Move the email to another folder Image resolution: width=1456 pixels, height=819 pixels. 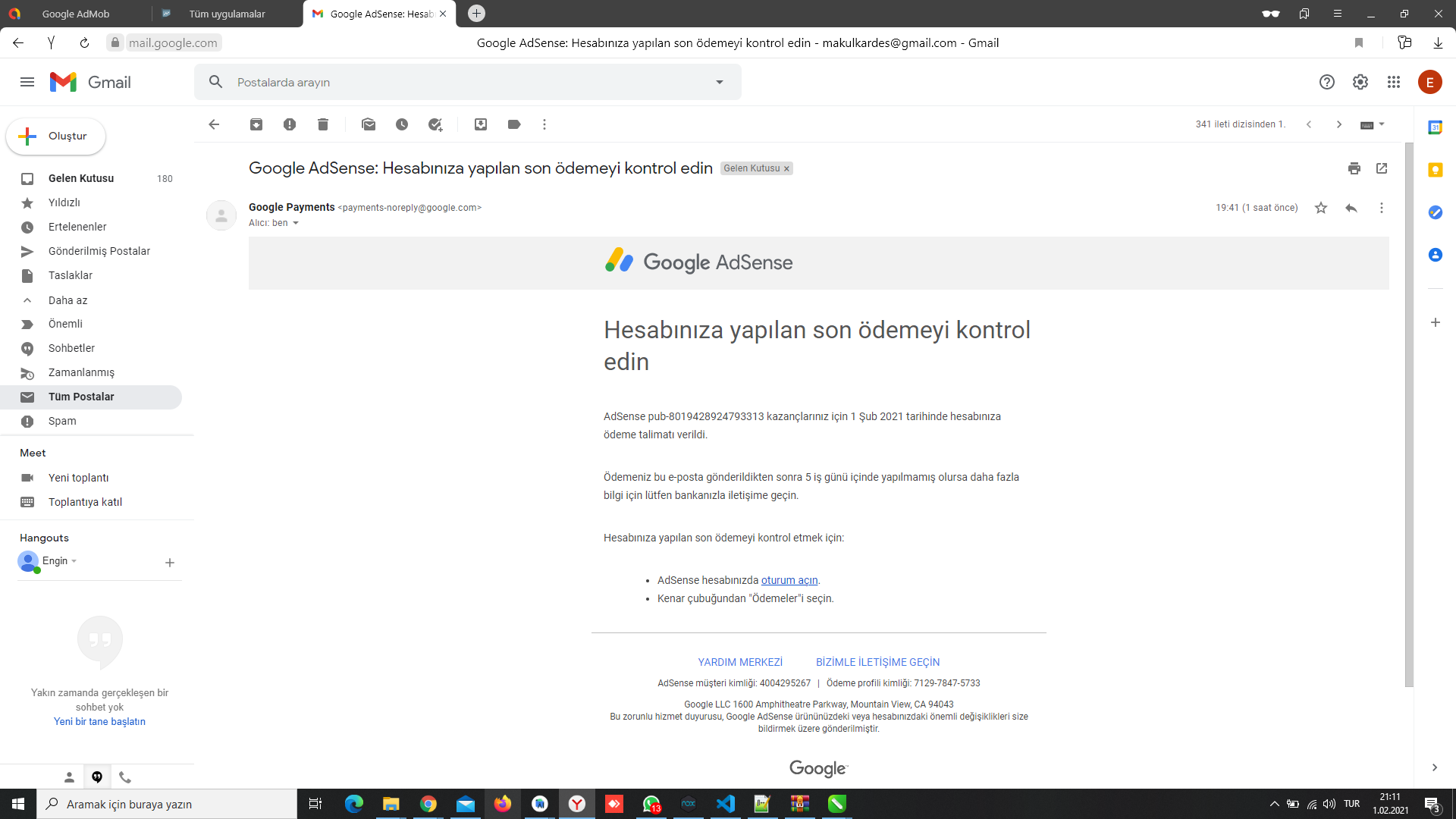point(481,124)
